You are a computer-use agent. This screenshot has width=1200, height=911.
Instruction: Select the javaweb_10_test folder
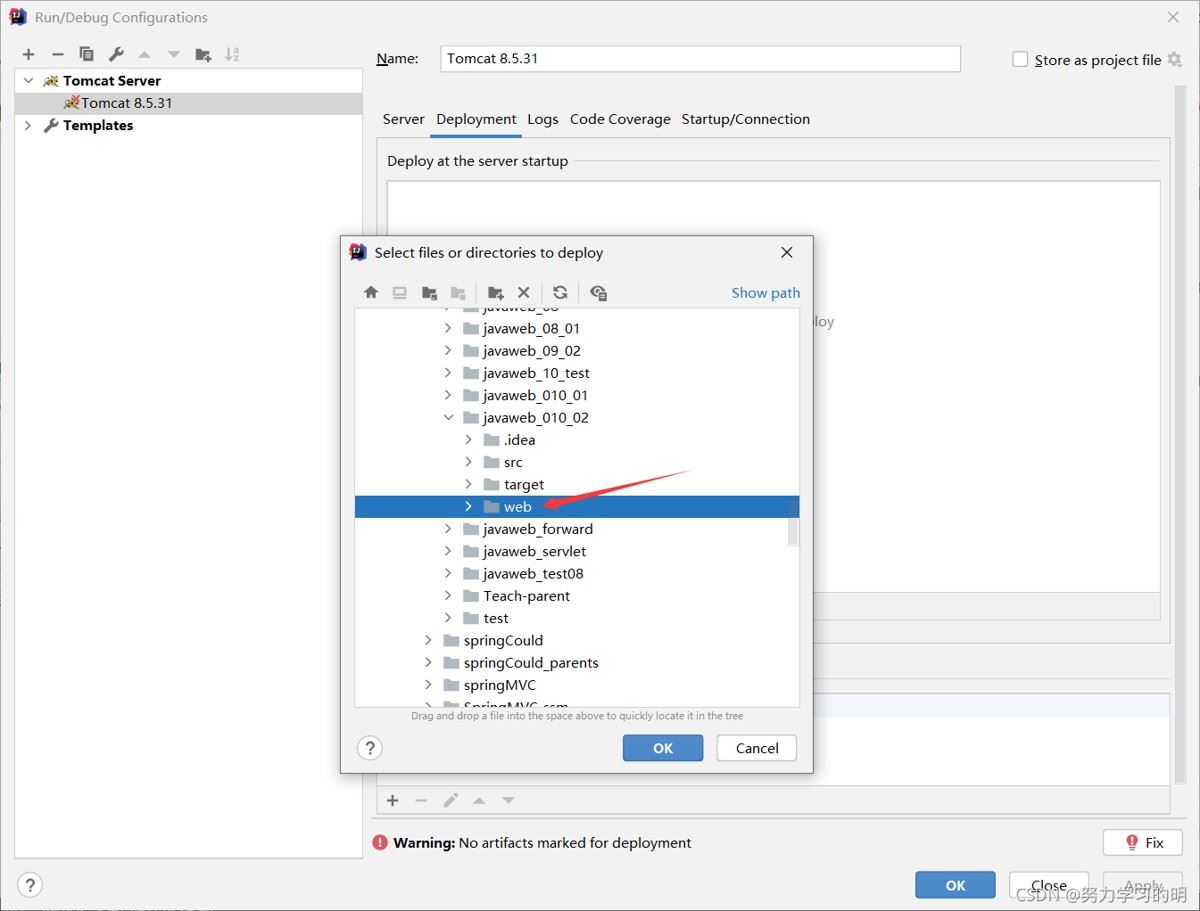[536, 373]
